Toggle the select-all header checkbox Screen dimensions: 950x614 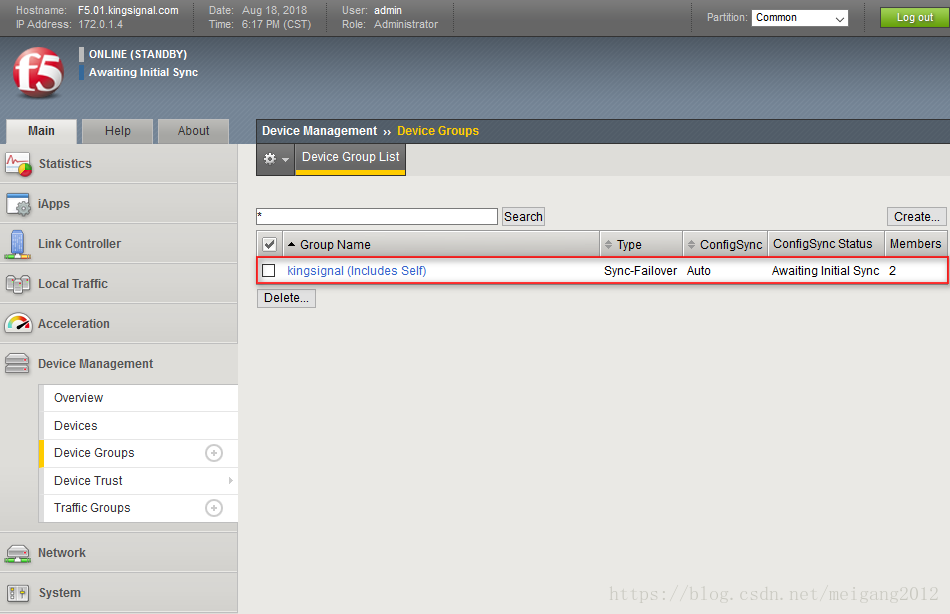(x=269, y=244)
